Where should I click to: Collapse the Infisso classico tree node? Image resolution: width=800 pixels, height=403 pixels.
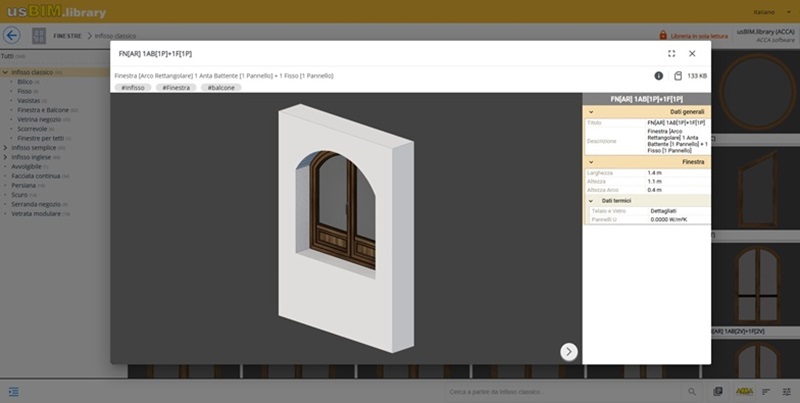tap(5, 72)
